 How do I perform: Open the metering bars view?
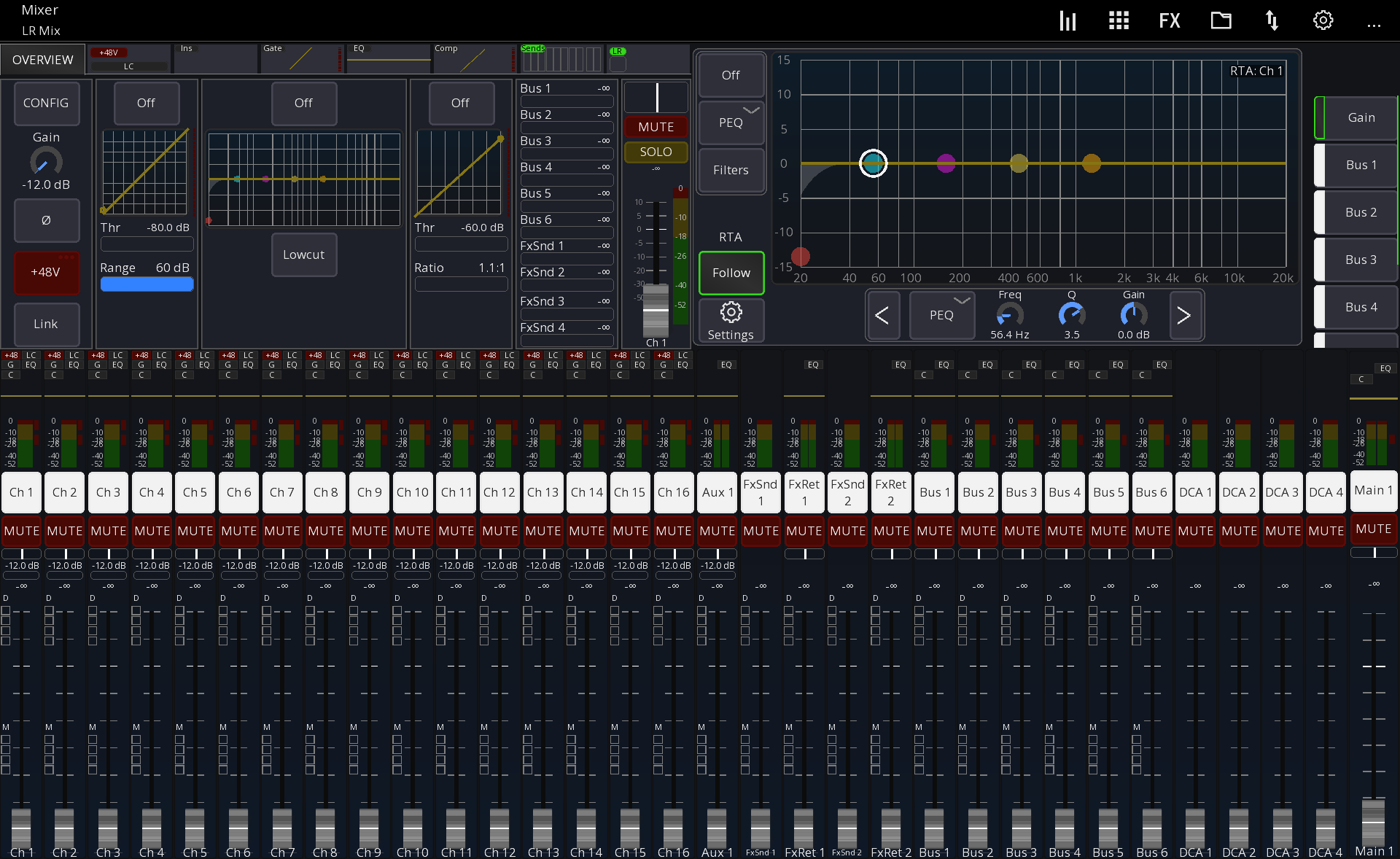tap(1067, 20)
